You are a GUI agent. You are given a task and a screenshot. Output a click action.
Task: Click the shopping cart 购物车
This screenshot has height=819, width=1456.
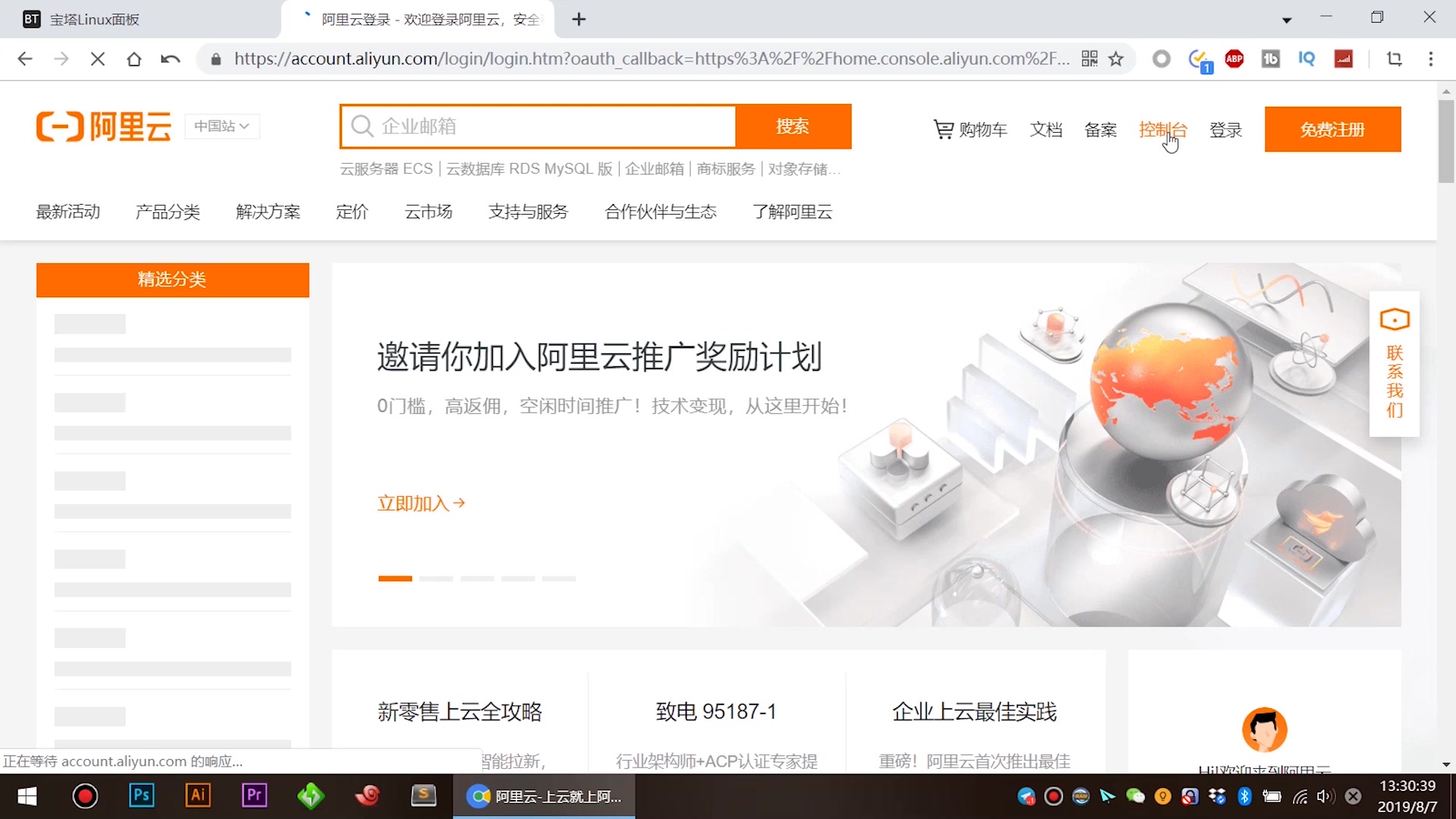point(970,130)
